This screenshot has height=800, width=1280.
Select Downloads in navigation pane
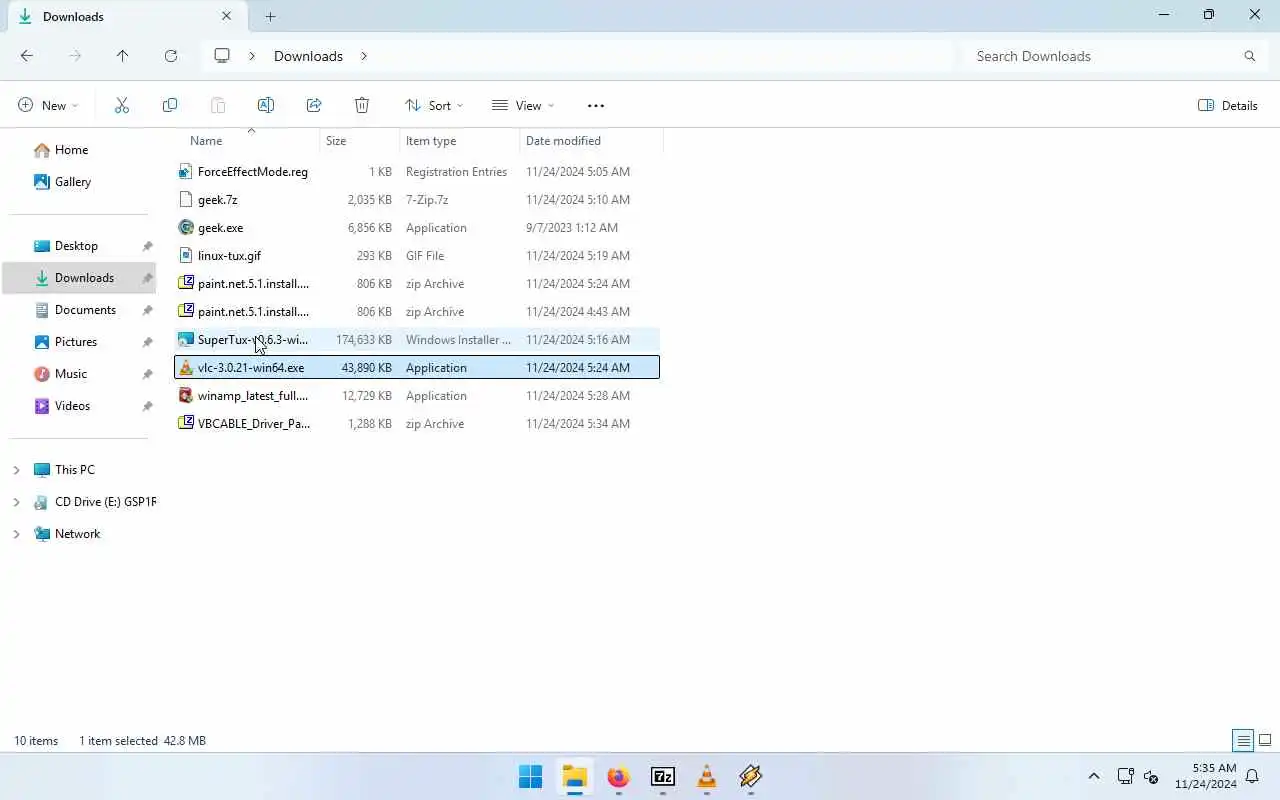coord(80,278)
